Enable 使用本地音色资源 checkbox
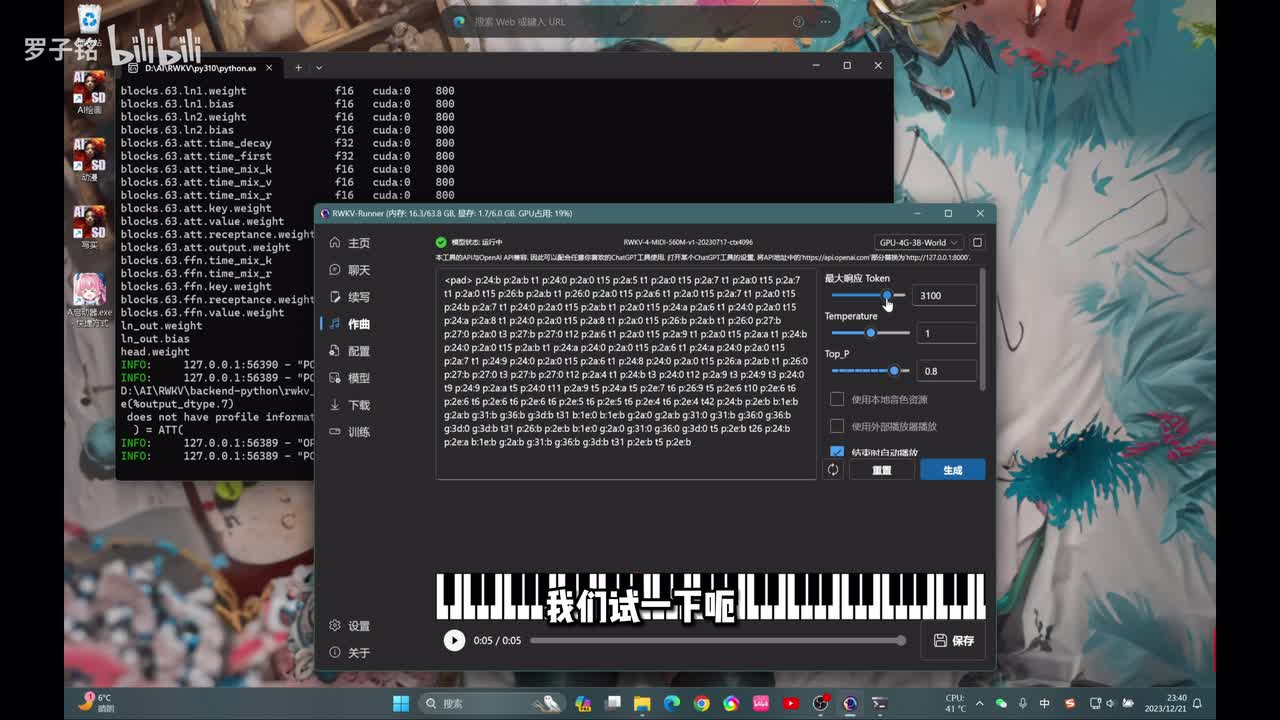Screen dimensions: 1280x720 [837, 399]
